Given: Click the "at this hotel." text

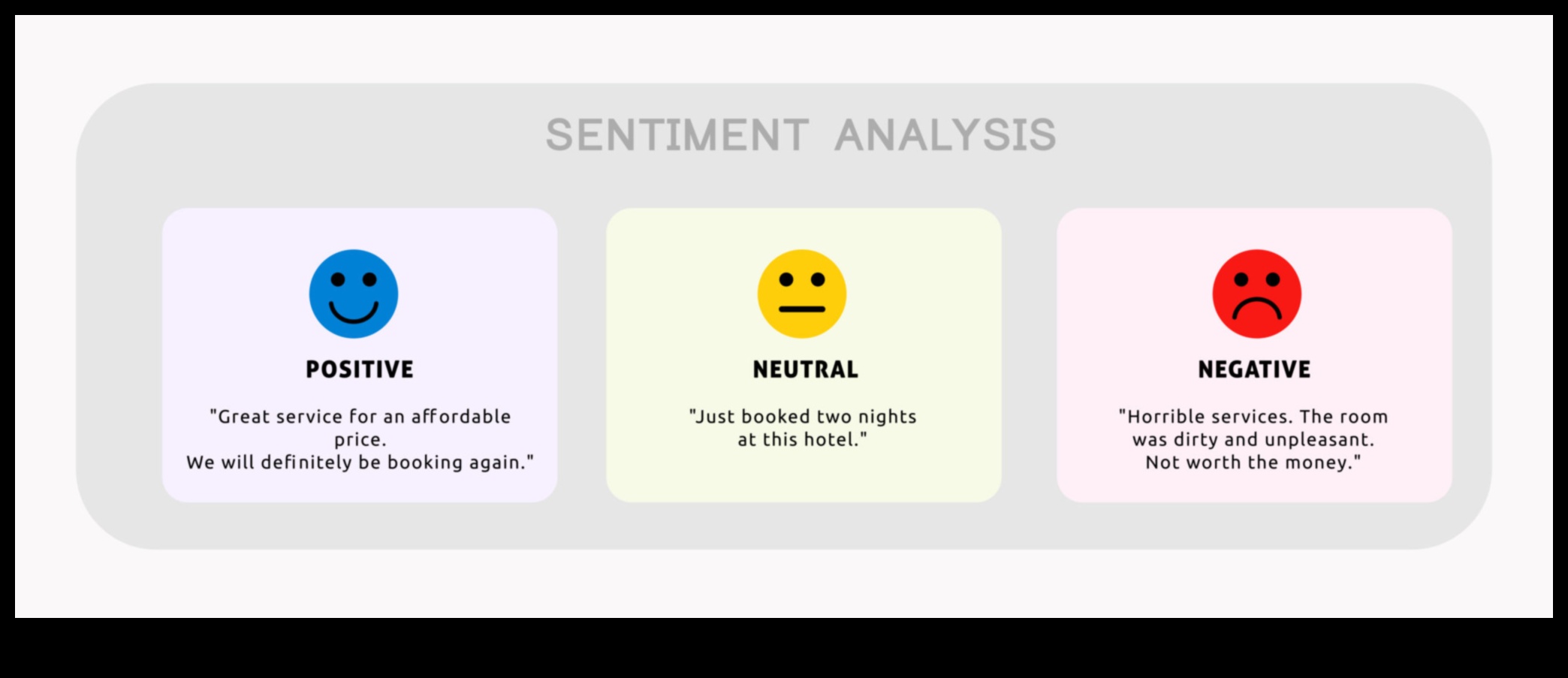Looking at the screenshot, I should pyautogui.click(x=802, y=440).
